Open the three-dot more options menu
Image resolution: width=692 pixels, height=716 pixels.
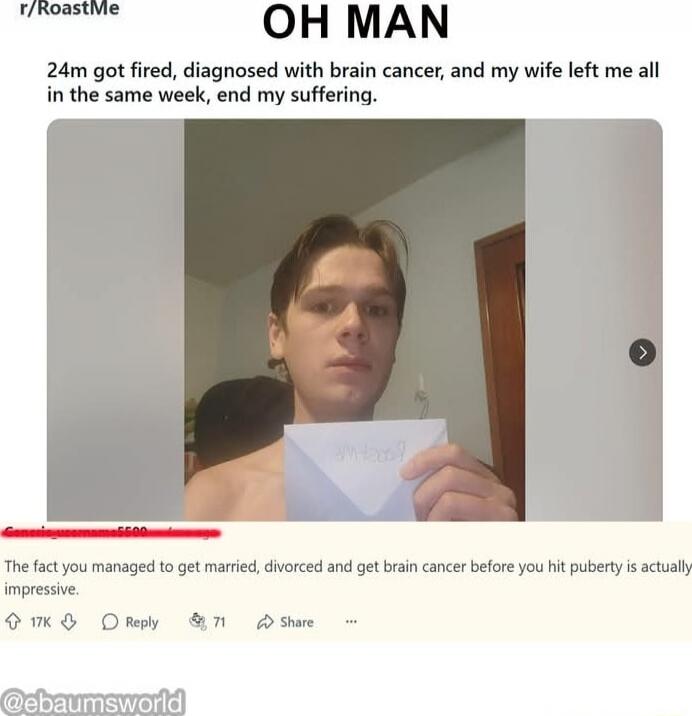[x=351, y=621]
